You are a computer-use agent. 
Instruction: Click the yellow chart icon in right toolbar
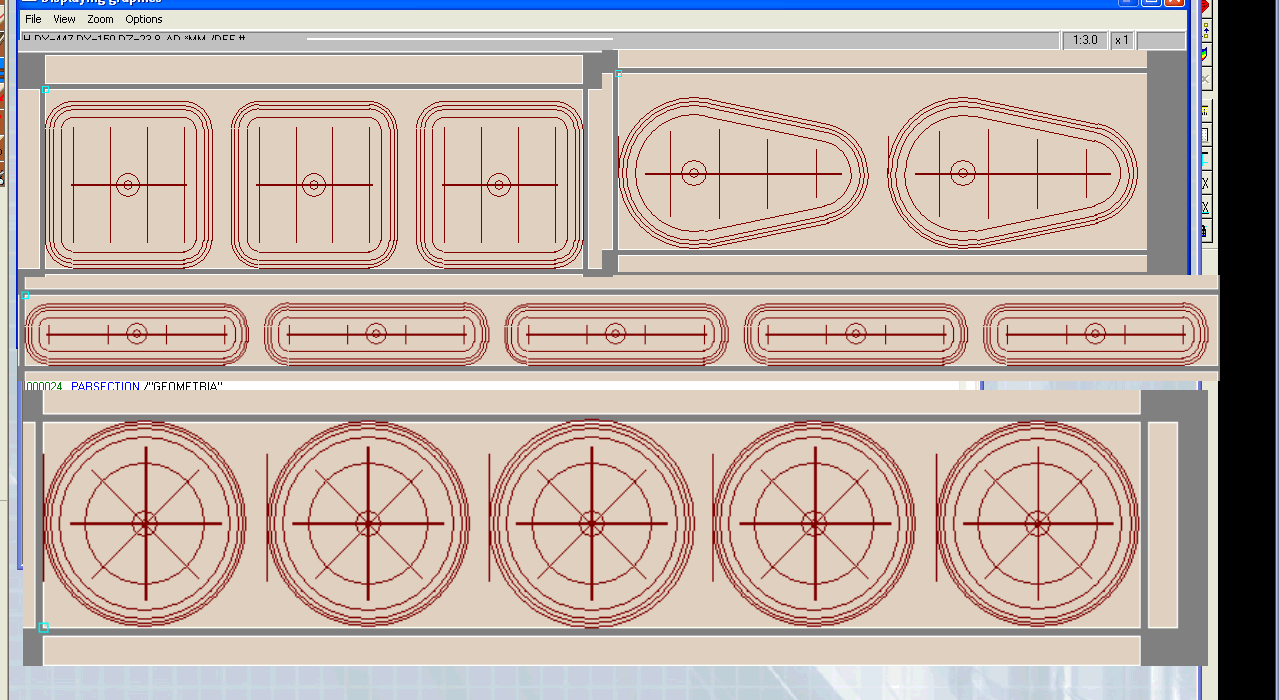1205,109
